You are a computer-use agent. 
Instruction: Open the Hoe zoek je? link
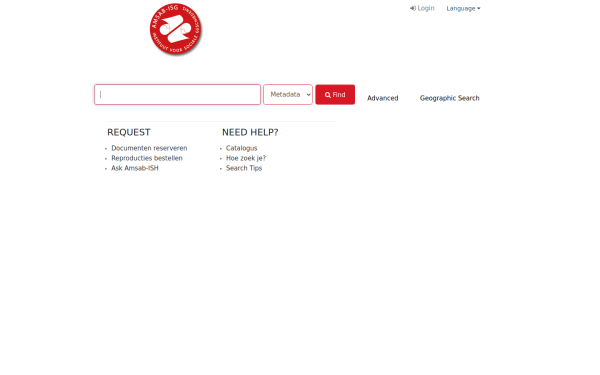246,158
